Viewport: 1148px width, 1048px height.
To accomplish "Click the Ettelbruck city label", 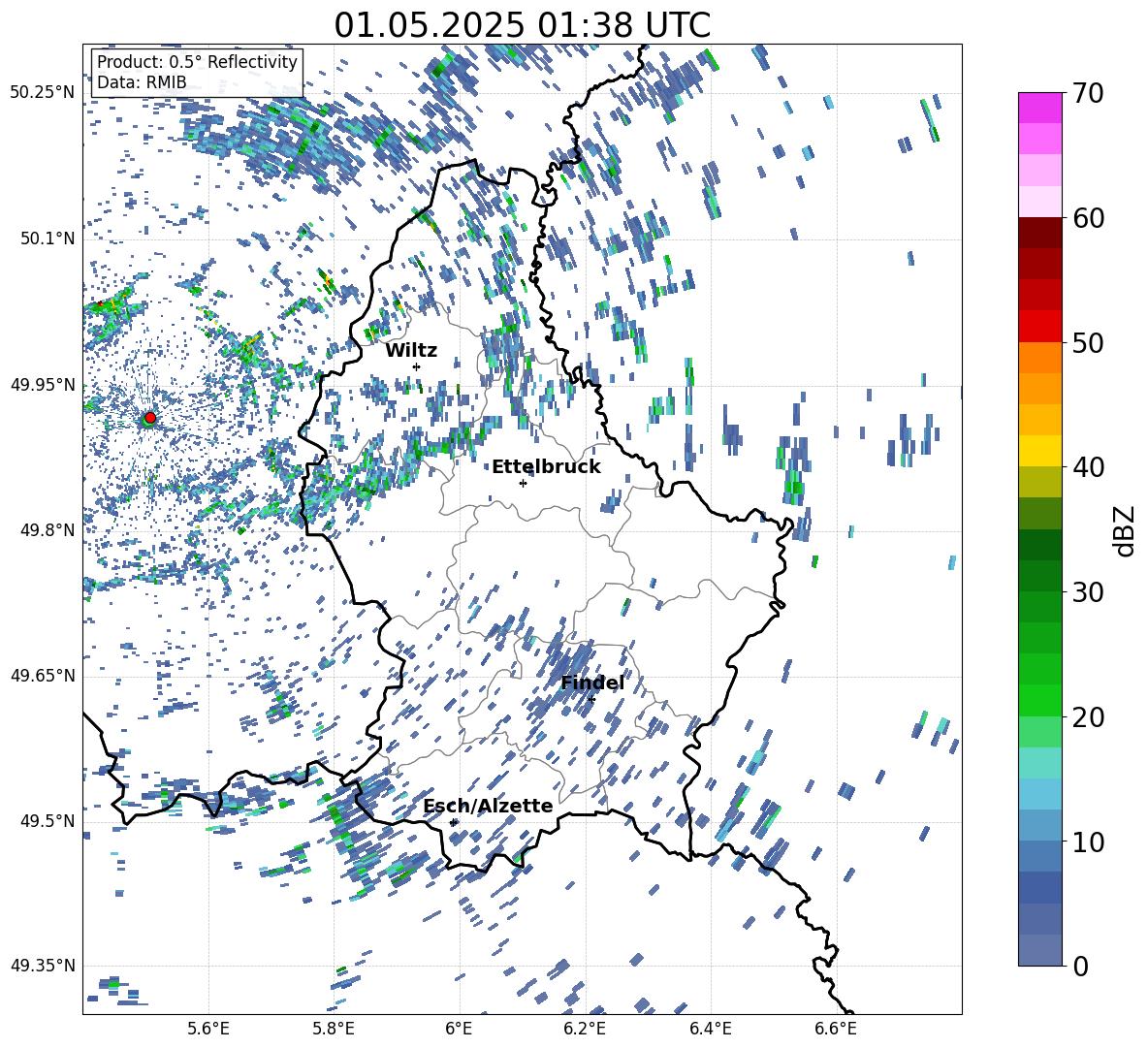I will point(546,467).
